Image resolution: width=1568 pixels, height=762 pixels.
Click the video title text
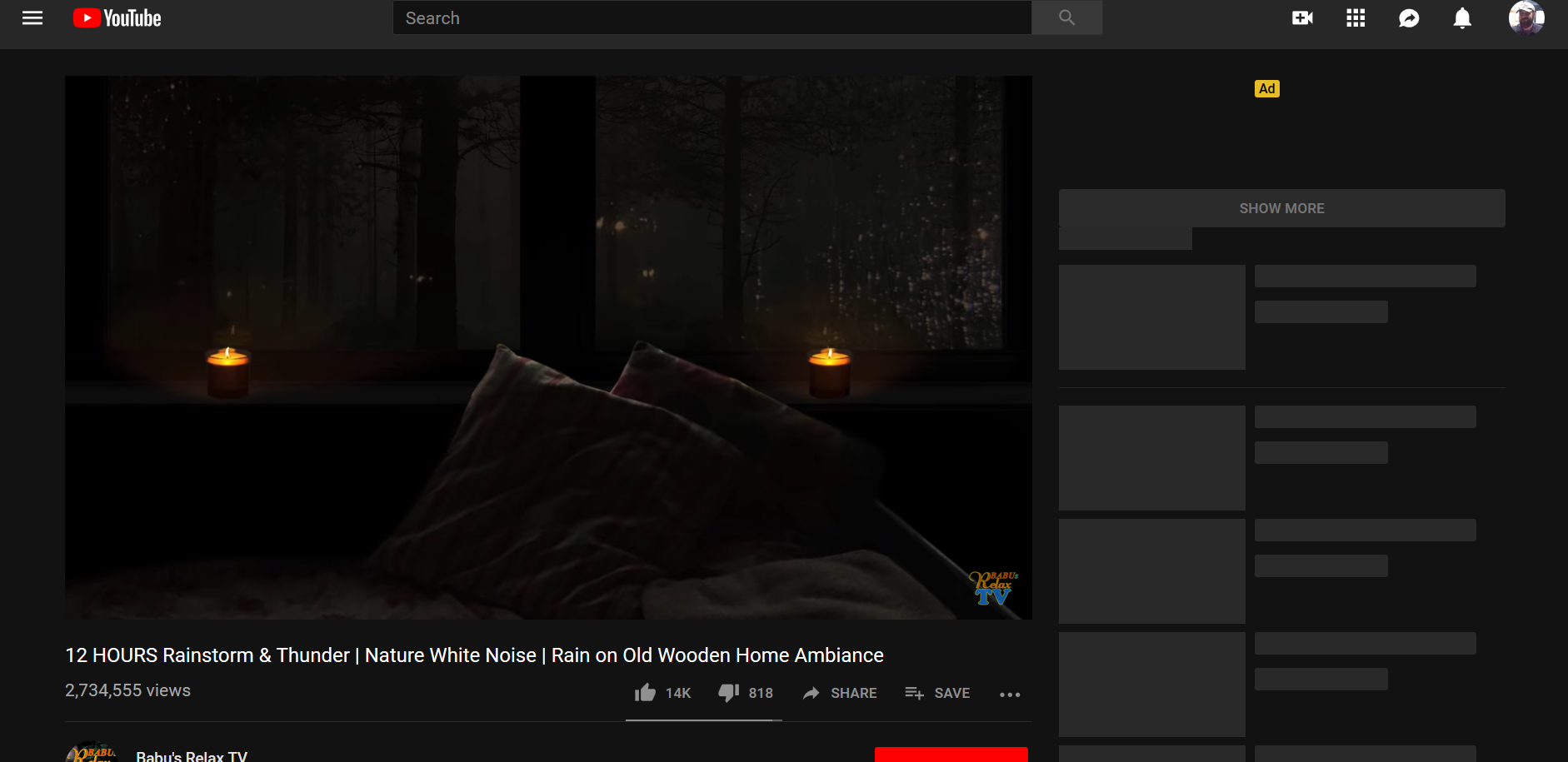(x=473, y=655)
